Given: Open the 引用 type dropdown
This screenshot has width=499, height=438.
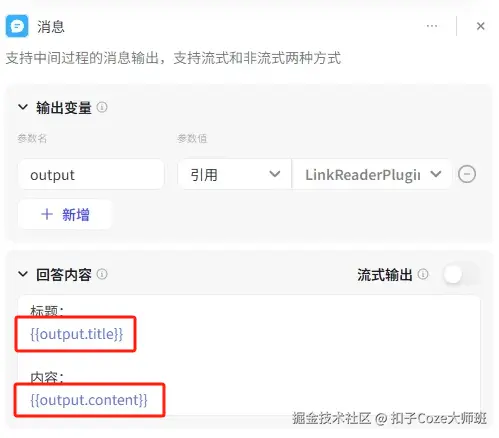Looking at the screenshot, I should 234,174.
